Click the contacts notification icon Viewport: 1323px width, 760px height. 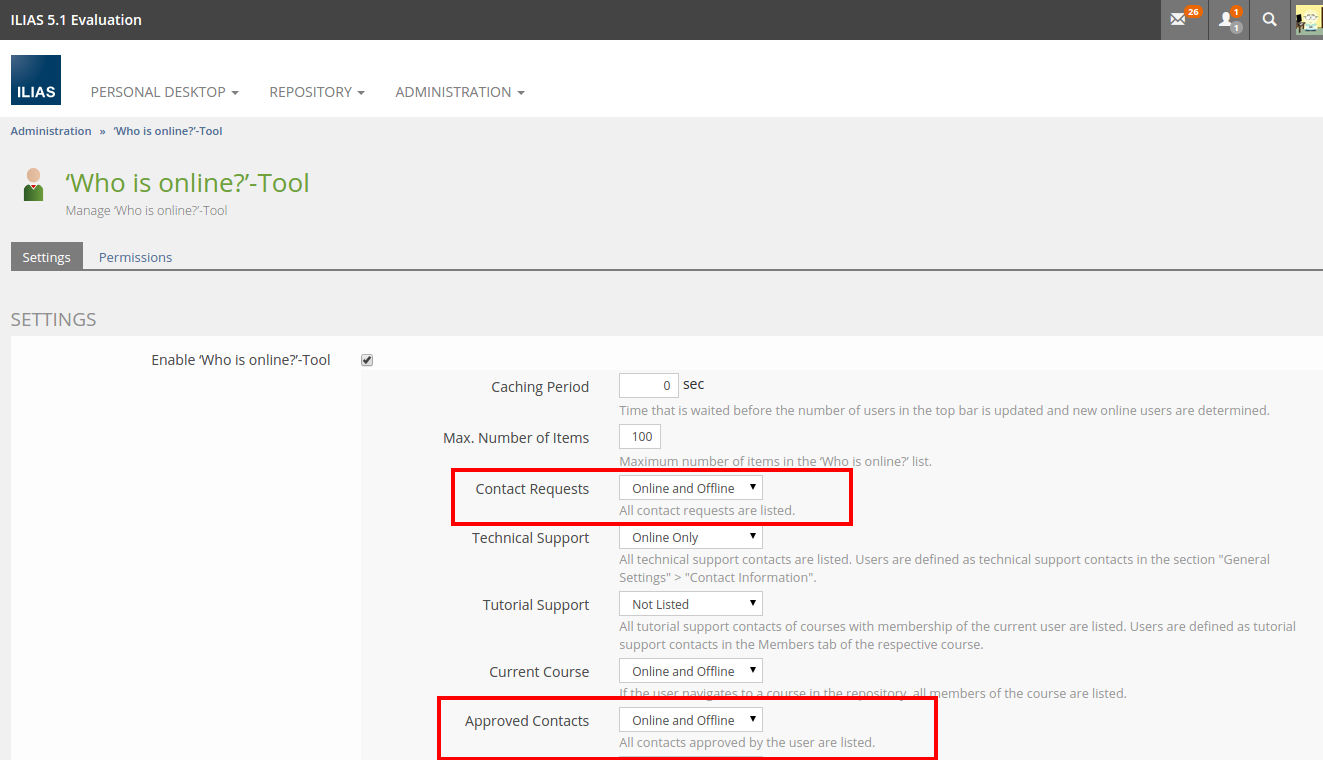click(1229, 19)
